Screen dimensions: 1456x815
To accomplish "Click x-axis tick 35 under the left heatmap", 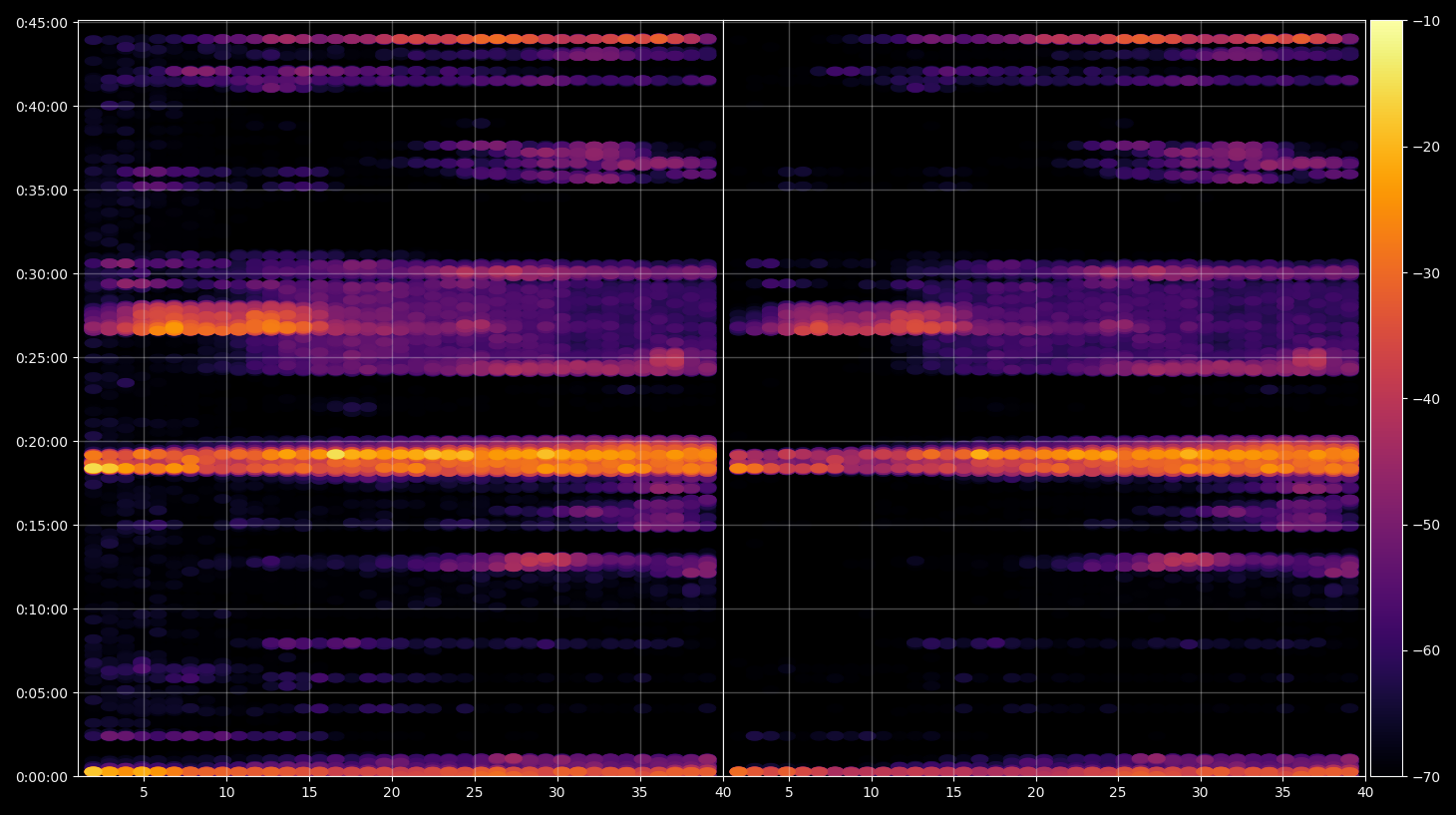I will click(639, 793).
